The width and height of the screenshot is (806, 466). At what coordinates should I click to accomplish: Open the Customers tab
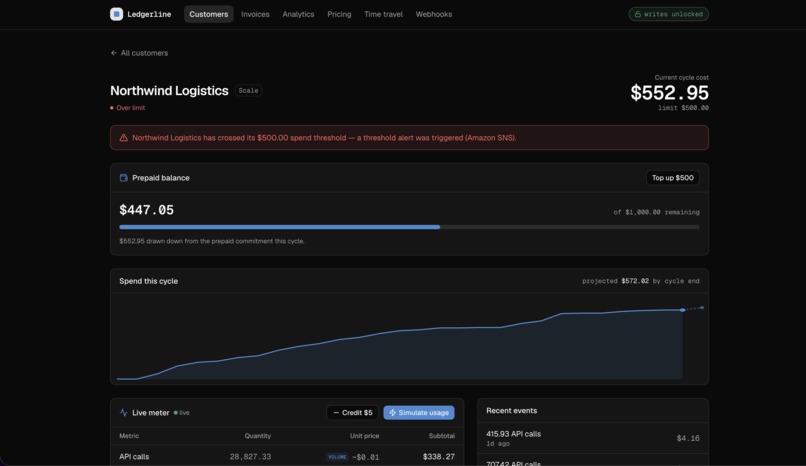pos(209,14)
